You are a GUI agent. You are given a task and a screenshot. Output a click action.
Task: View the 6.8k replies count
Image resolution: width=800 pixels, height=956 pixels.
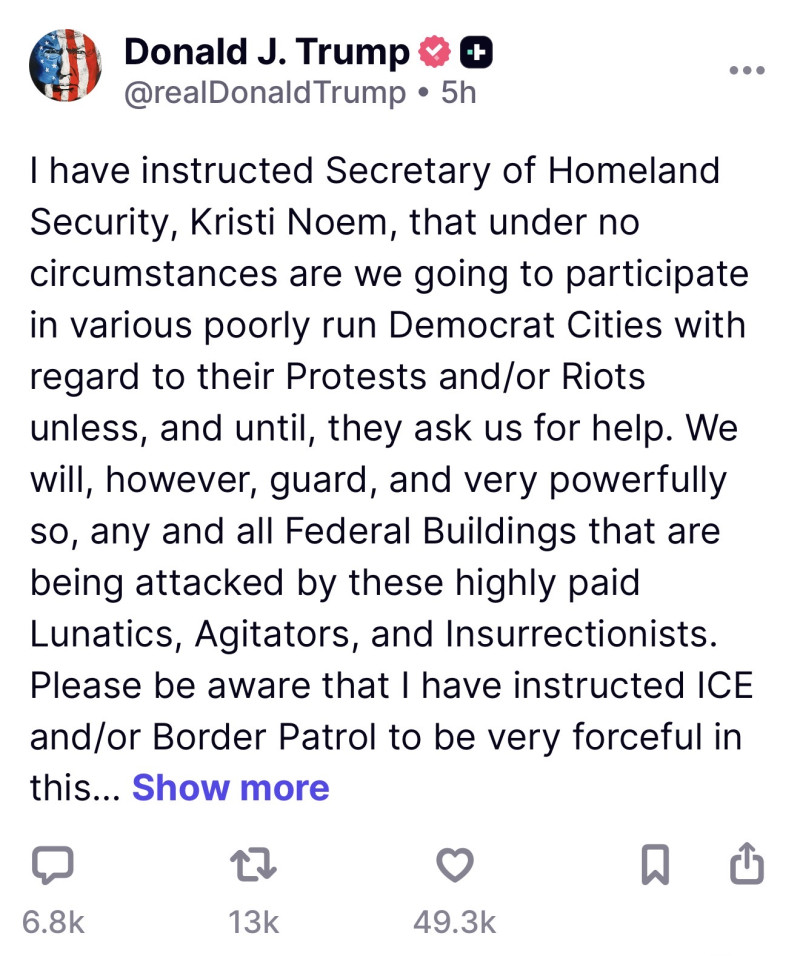click(53, 922)
